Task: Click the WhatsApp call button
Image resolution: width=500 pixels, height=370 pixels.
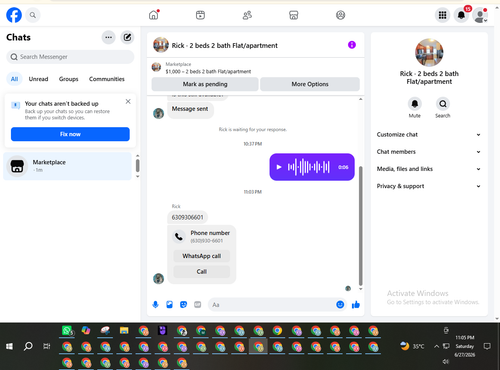Action: coord(202,256)
